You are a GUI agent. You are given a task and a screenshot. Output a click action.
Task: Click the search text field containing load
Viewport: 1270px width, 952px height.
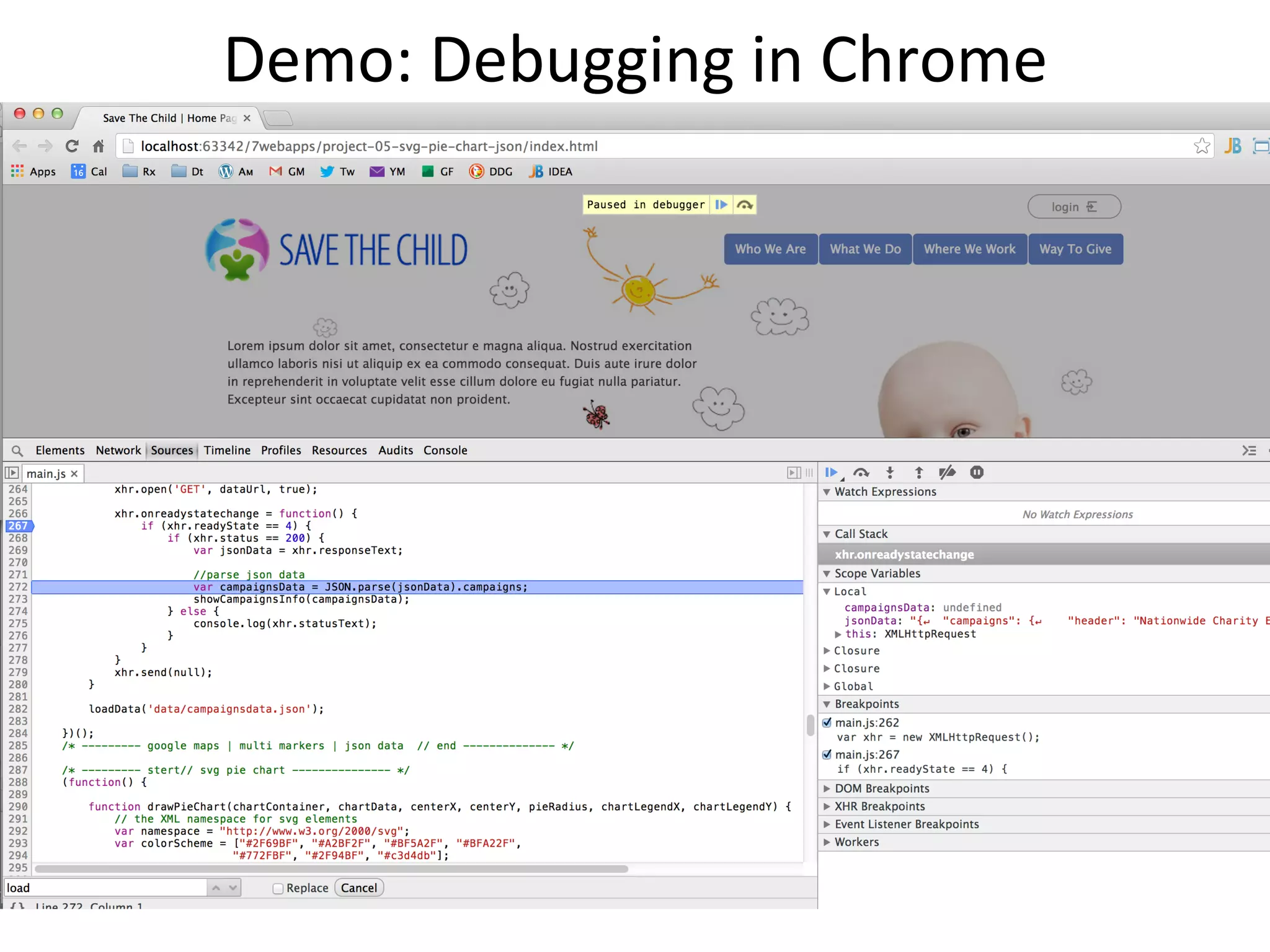(105, 888)
